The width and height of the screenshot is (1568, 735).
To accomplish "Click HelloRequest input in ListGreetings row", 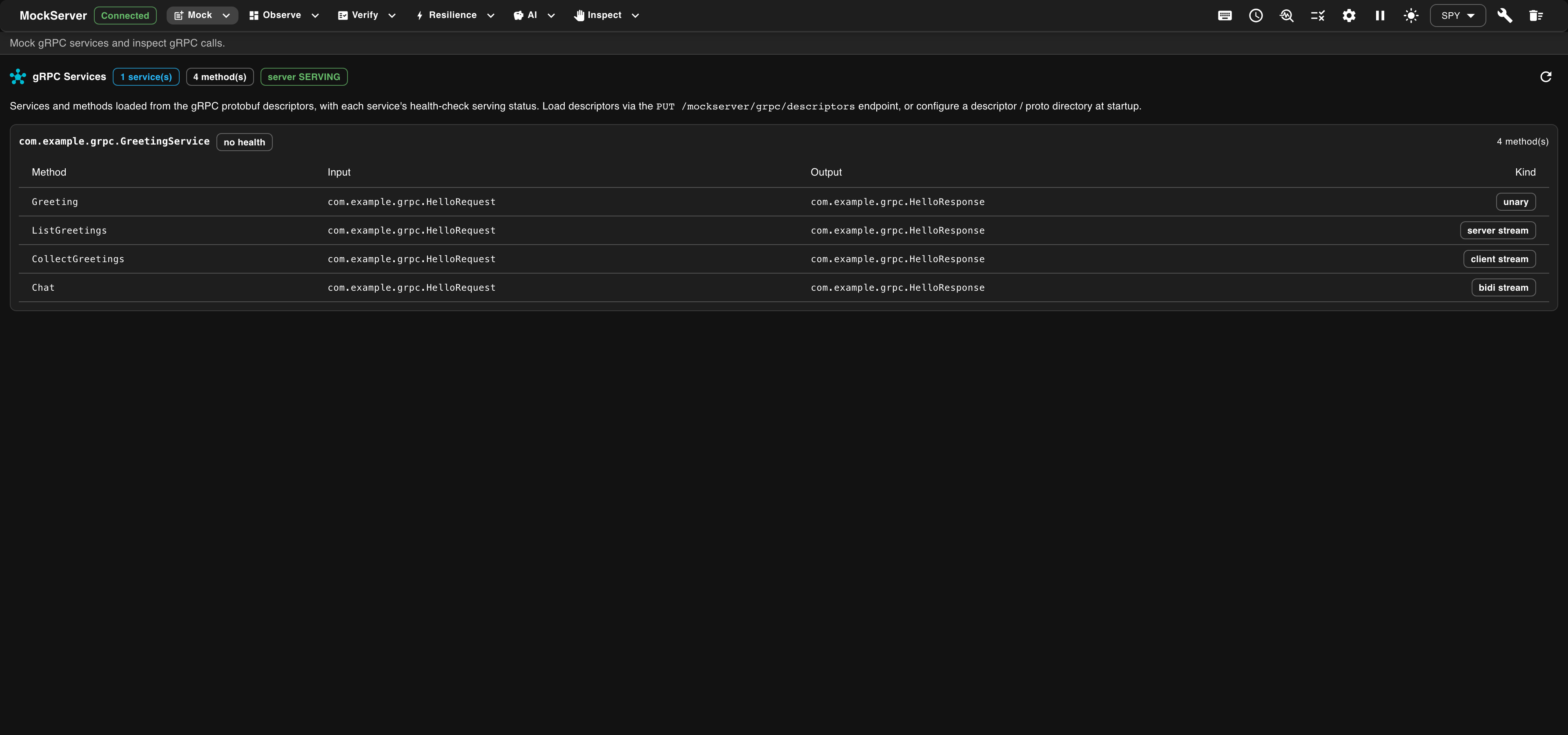I will [412, 231].
